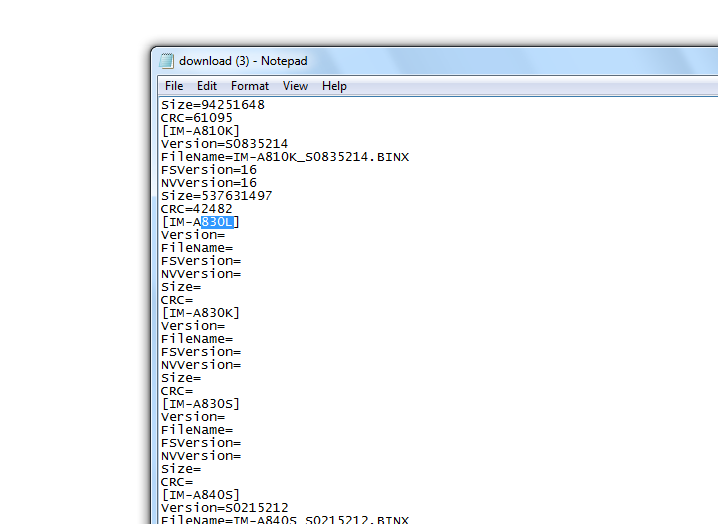
Task: Click the '[IM-A810K]' section header line
Action: pyautogui.click(x=201, y=131)
